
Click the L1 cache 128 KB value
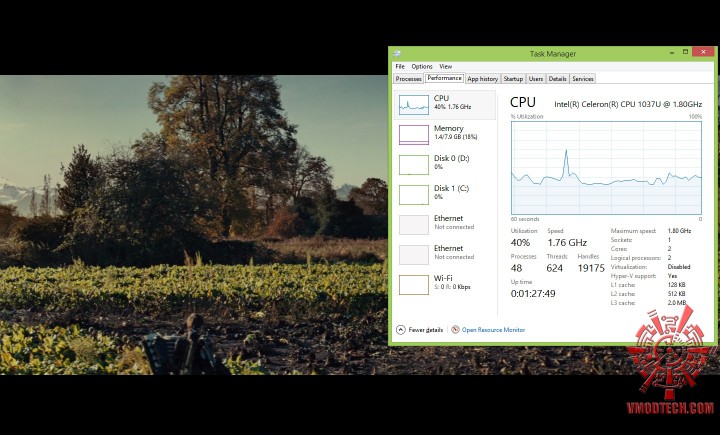[676, 285]
